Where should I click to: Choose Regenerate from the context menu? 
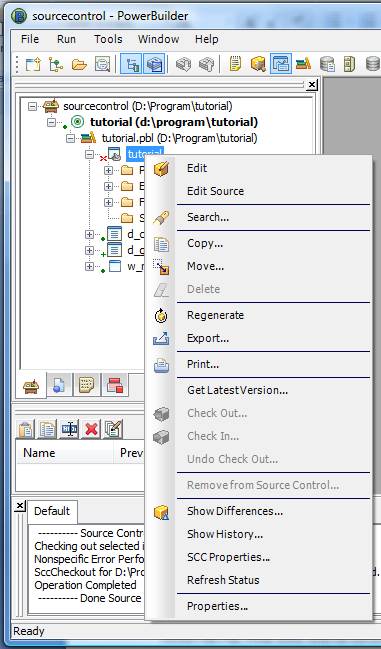coord(259,315)
